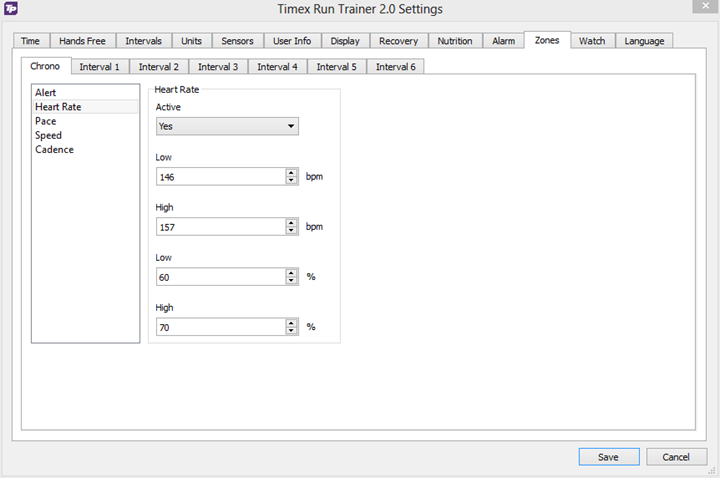Increase the Low percent value with up arrow
The height and width of the screenshot is (478, 720).
click(x=292, y=273)
